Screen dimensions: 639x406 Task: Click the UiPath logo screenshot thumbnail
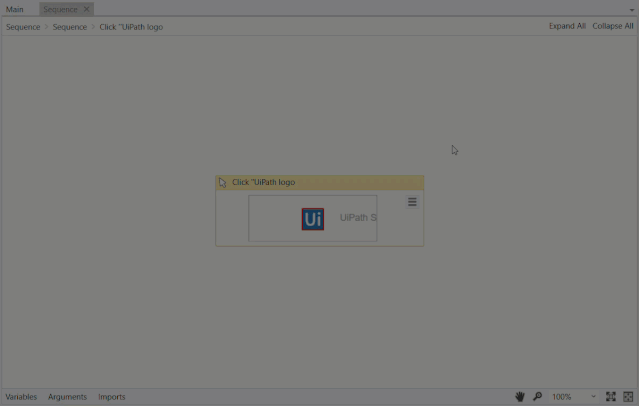313,218
